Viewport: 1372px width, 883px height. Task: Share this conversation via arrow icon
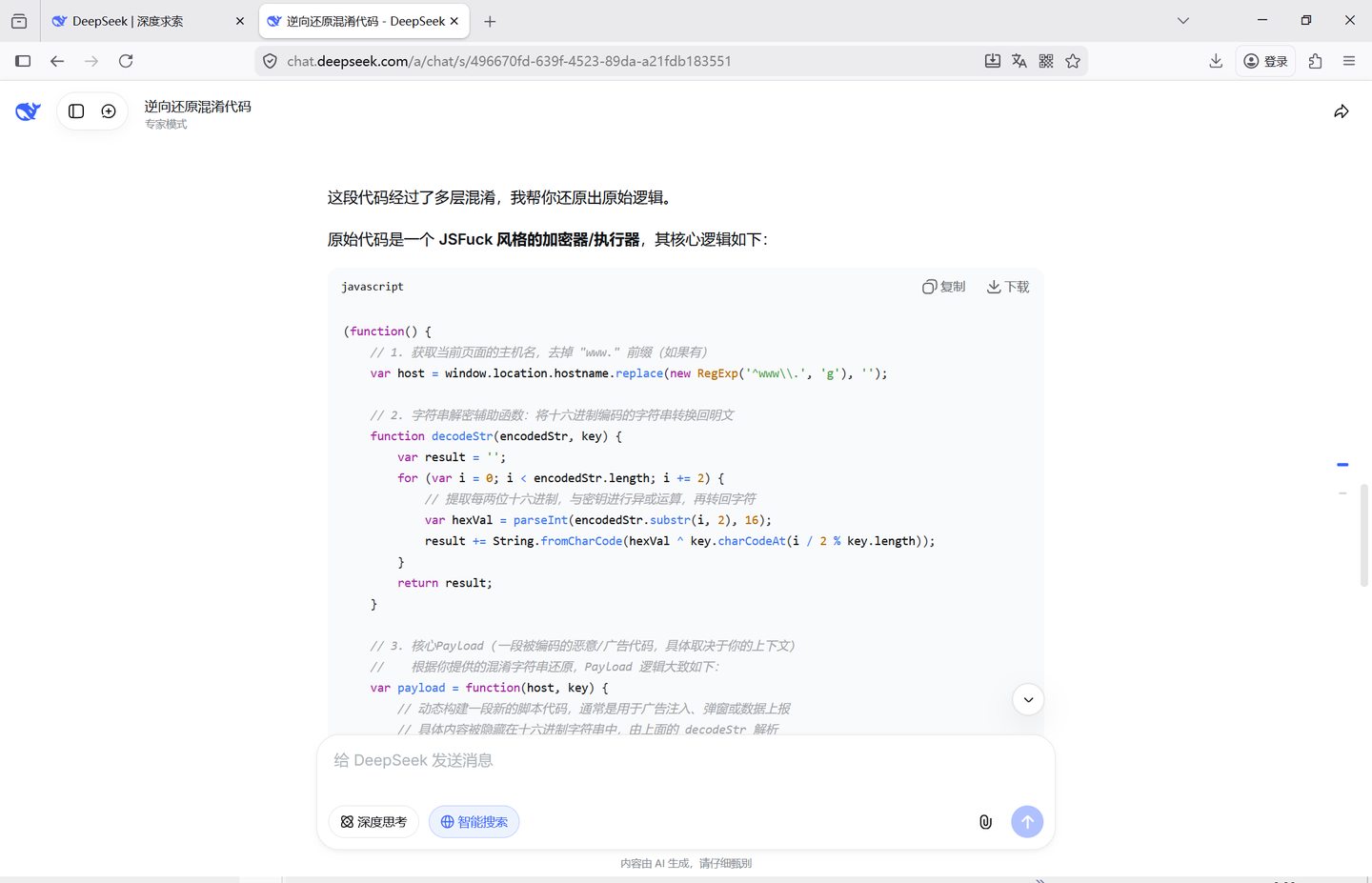[1342, 111]
